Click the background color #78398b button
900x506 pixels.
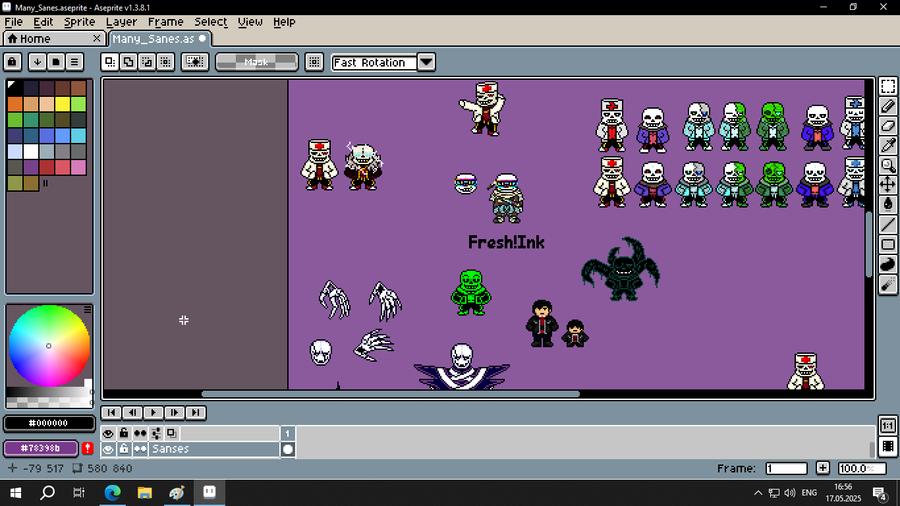pos(41,448)
